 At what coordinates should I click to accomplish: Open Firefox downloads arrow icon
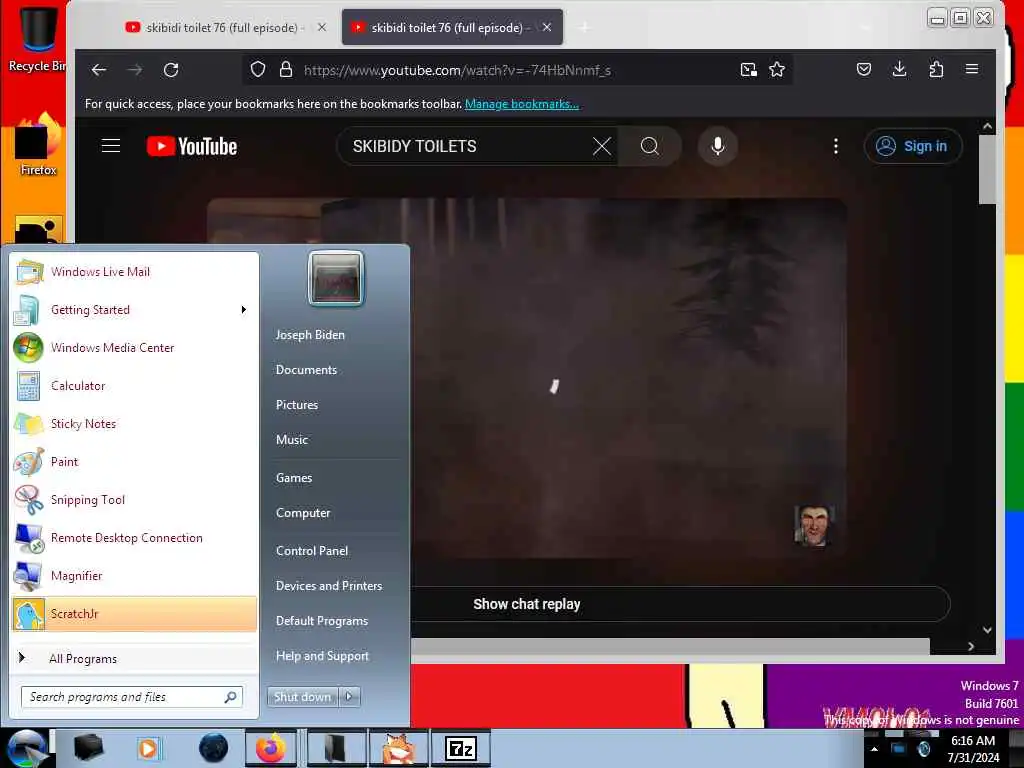tap(899, 69)
